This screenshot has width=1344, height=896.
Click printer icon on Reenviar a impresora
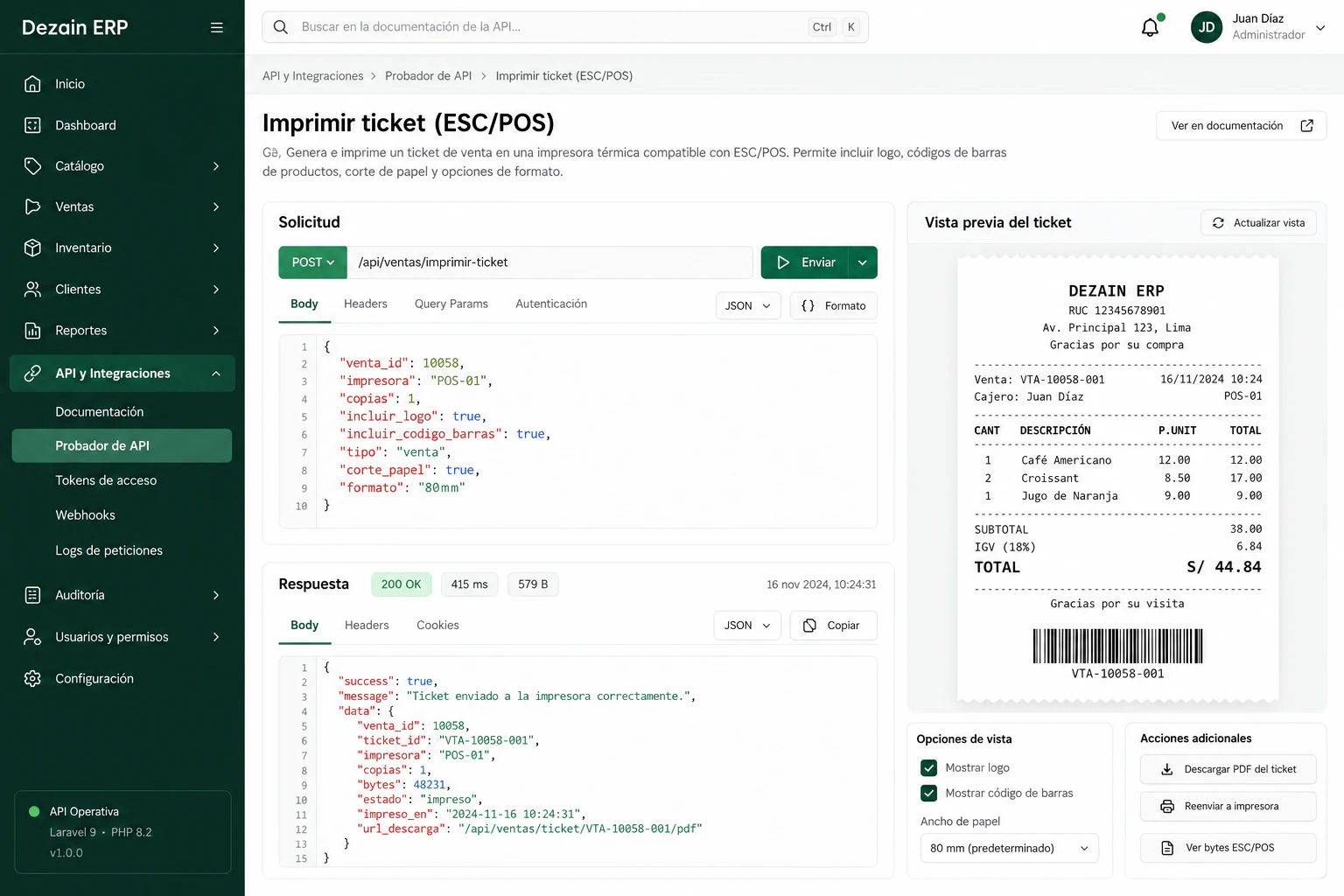(x=1166, y=807)
